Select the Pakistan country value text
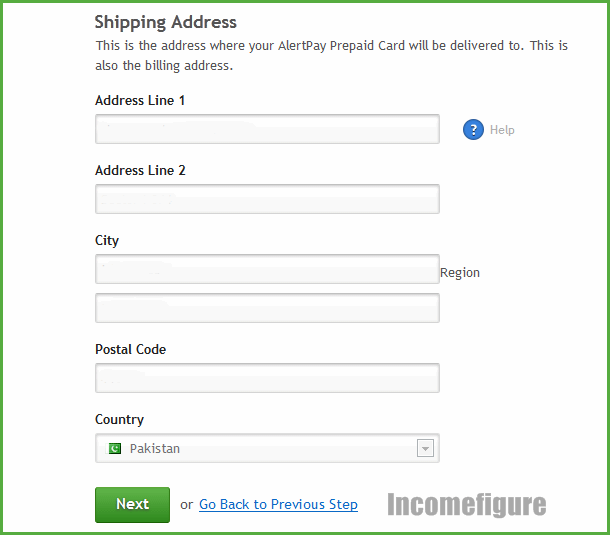 (155, 449)
